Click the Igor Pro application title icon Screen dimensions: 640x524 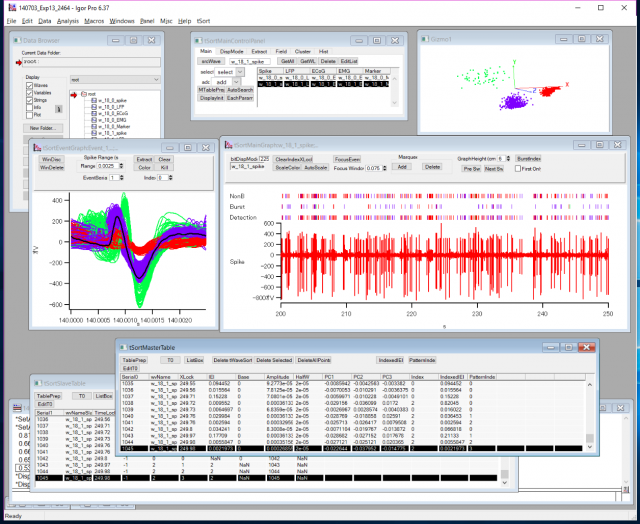coord(8,7)
